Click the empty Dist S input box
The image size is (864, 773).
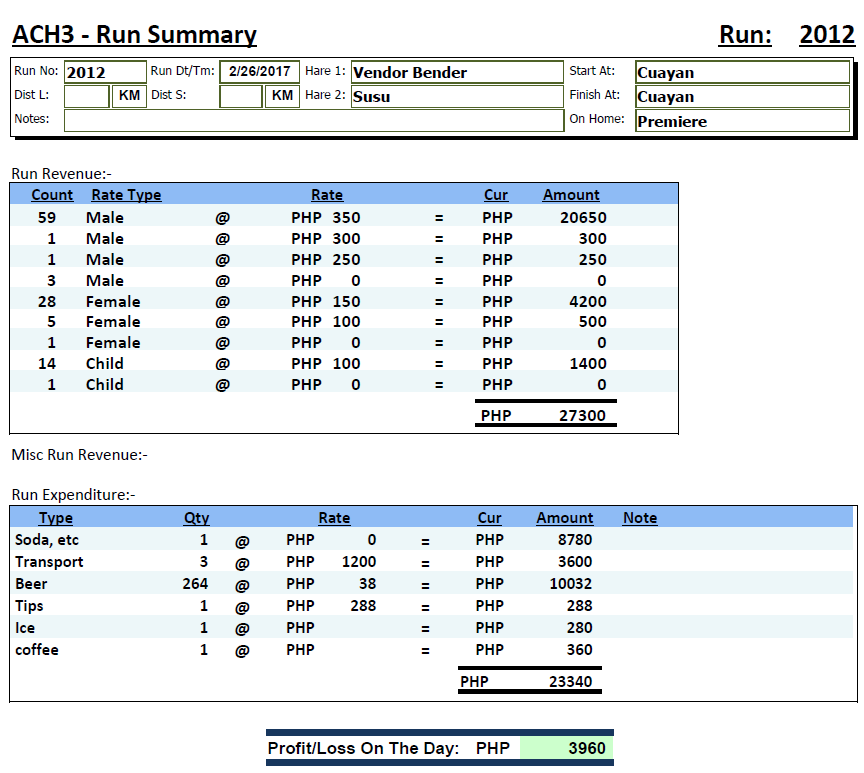click(x=240, y=96)
